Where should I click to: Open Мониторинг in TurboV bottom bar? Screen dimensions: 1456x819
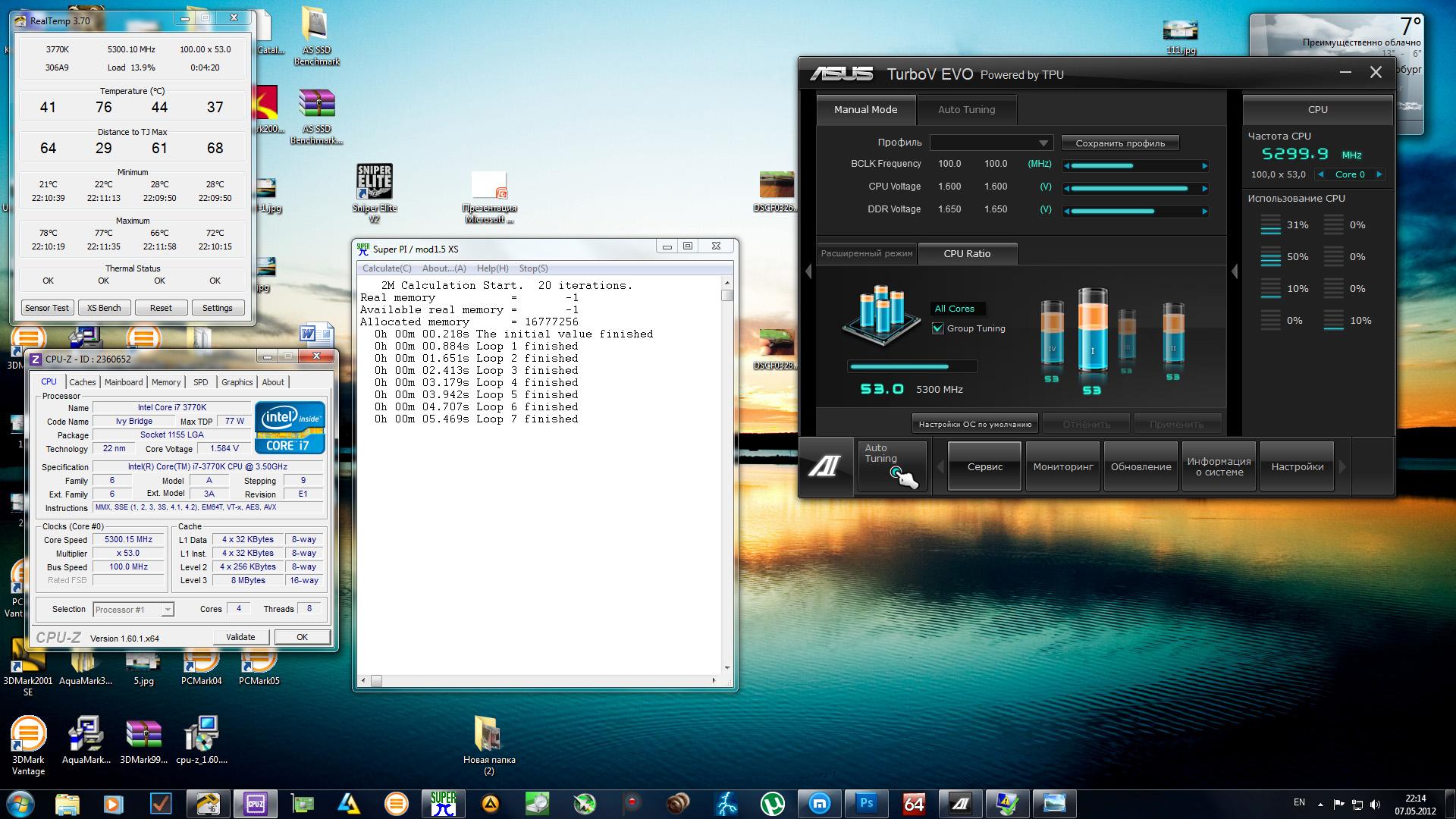tap(1063, 467)
